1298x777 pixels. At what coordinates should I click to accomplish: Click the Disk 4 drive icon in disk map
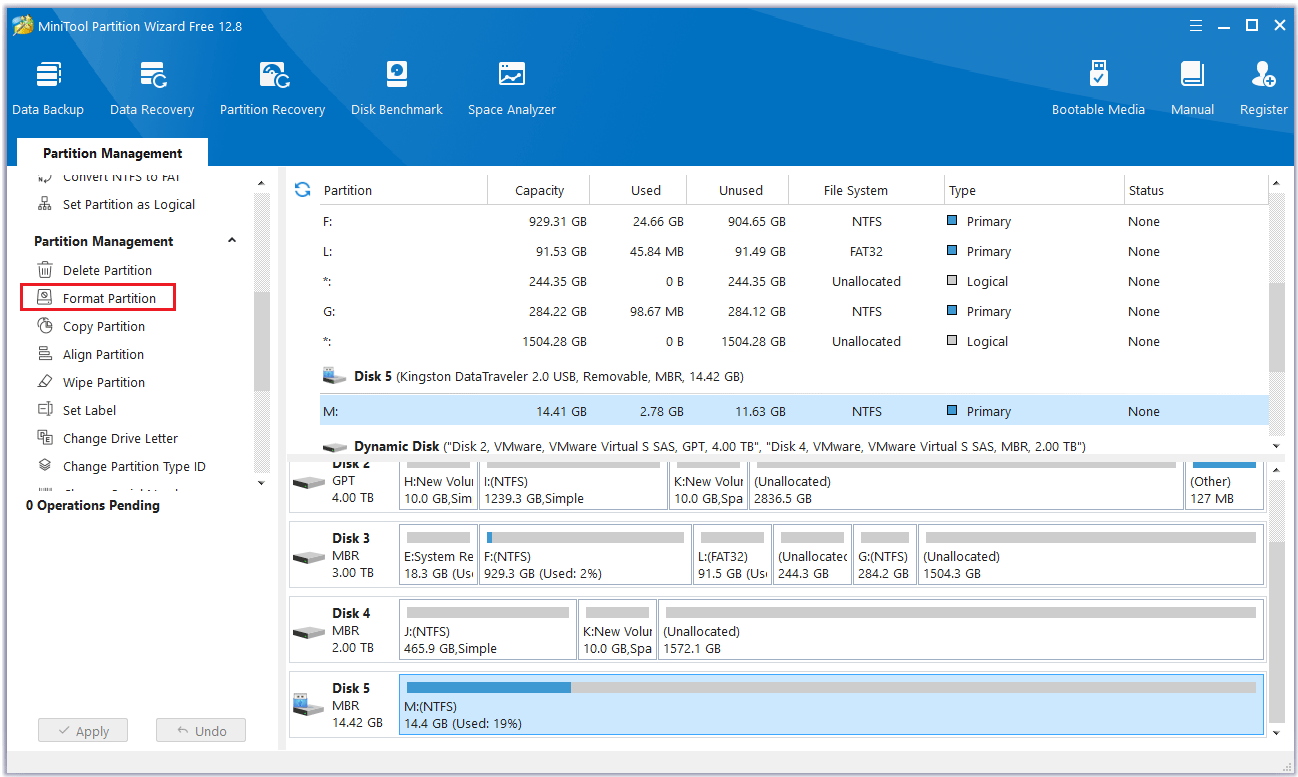(x=308, y=632)
